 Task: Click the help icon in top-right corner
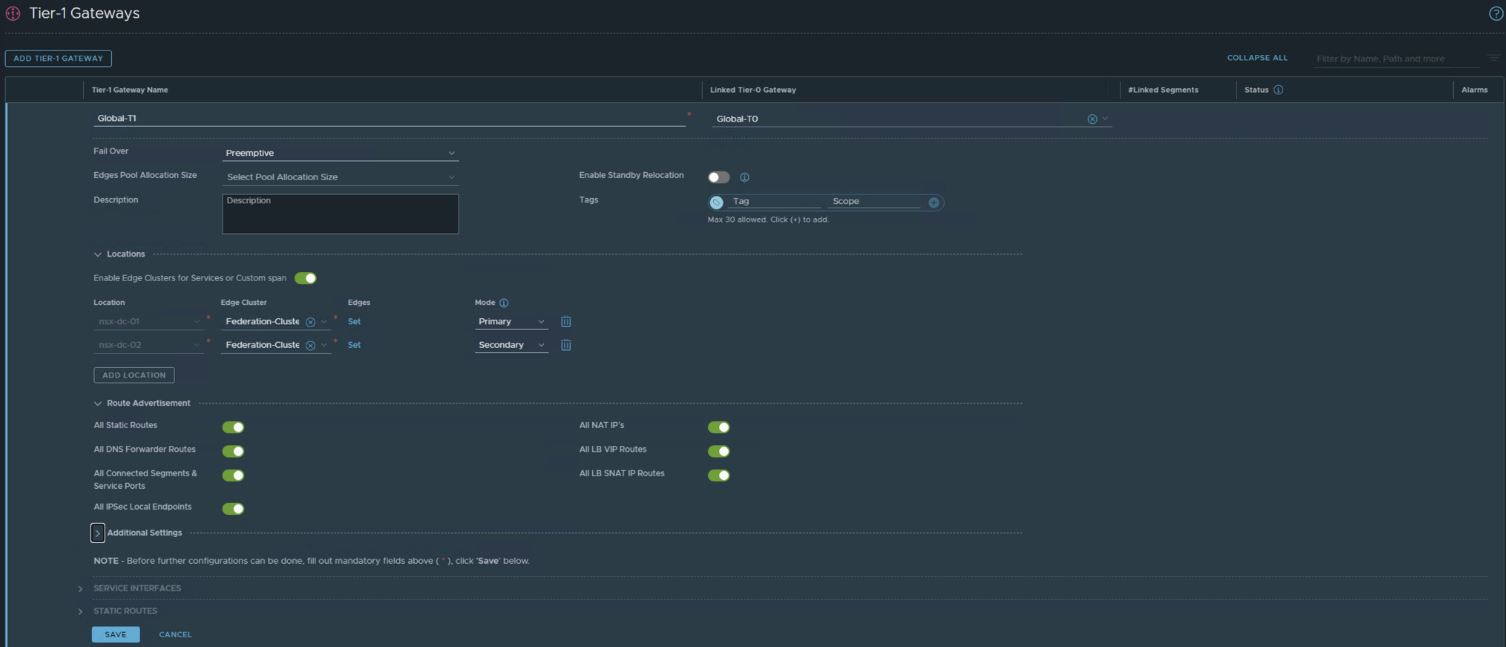[x=1496, y=13]
